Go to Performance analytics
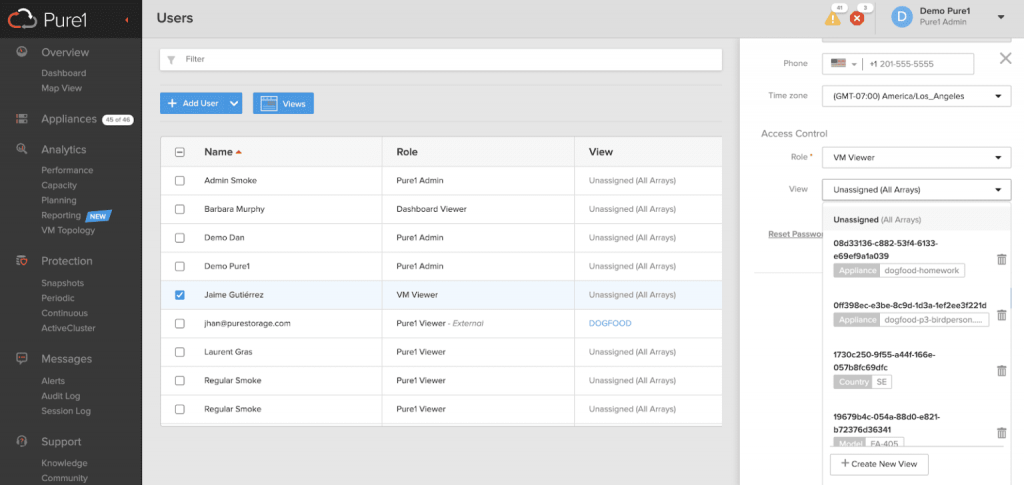 67,170
